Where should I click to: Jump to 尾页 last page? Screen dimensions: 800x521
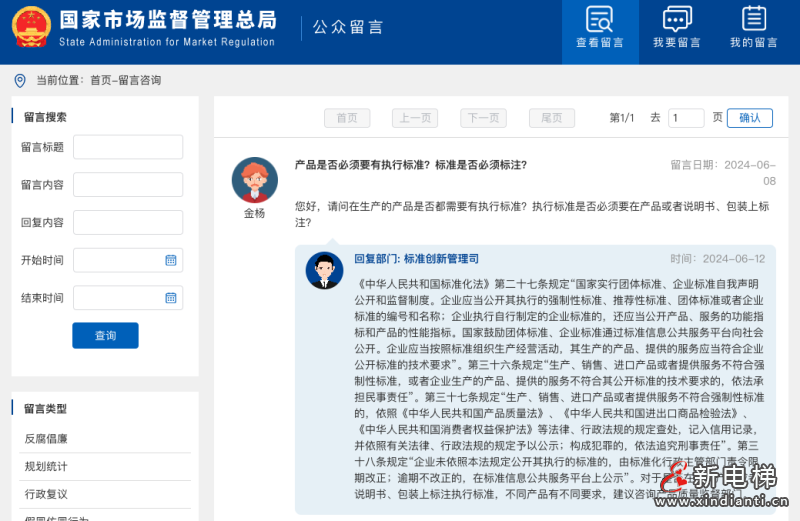click(551, 118)
